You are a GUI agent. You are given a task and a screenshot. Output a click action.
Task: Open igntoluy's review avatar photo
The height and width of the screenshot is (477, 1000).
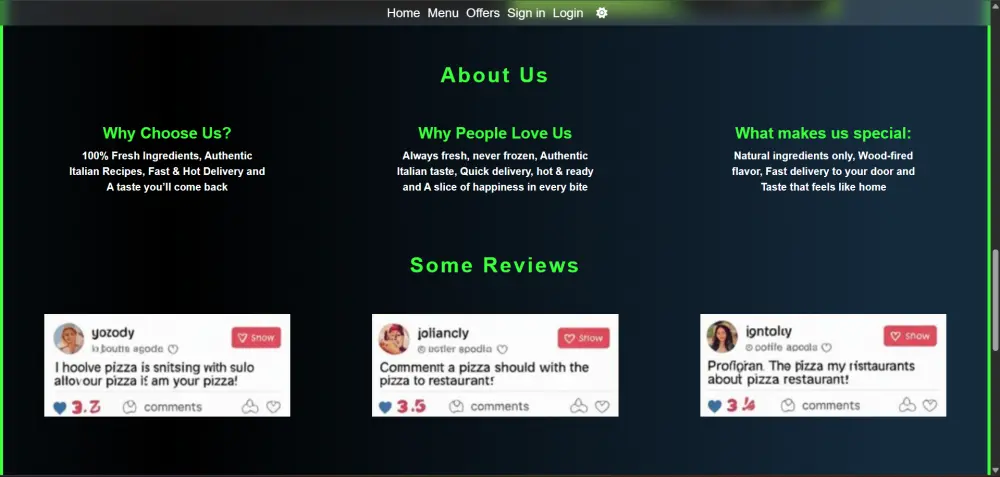tap(722, 337)
